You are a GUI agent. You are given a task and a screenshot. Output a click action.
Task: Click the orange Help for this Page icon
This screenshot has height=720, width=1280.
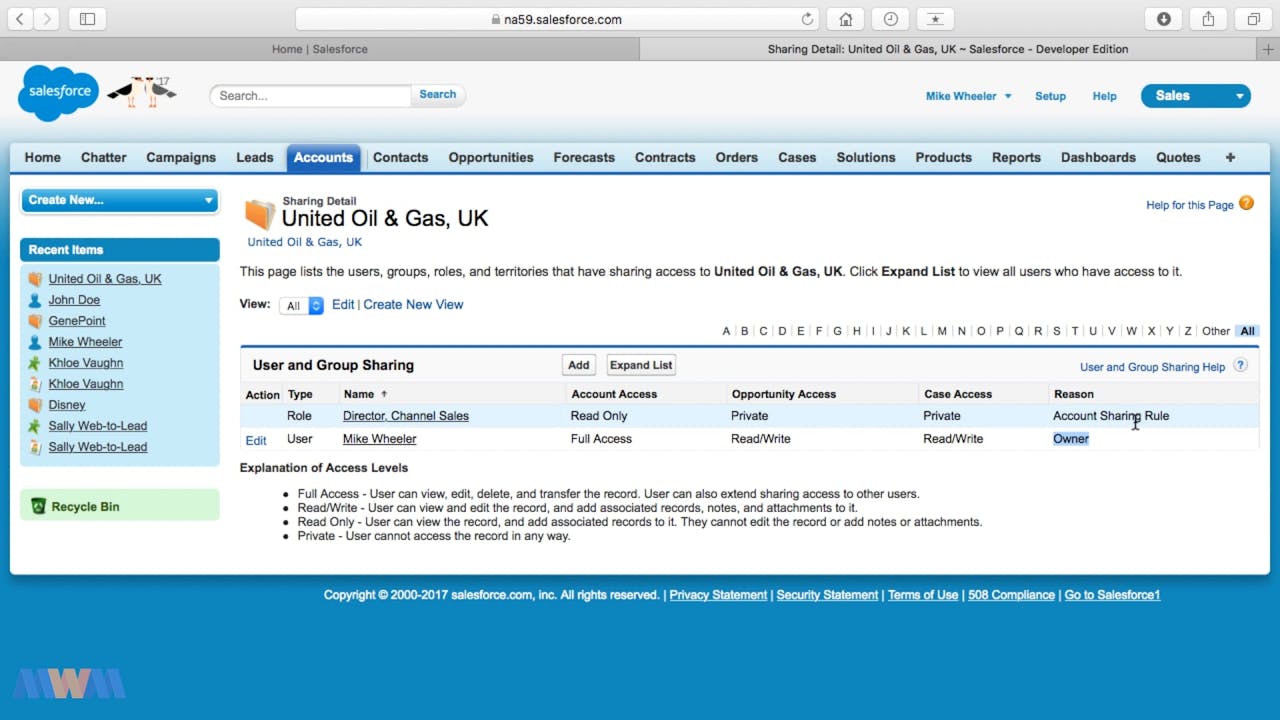[x=1246, y=203]
